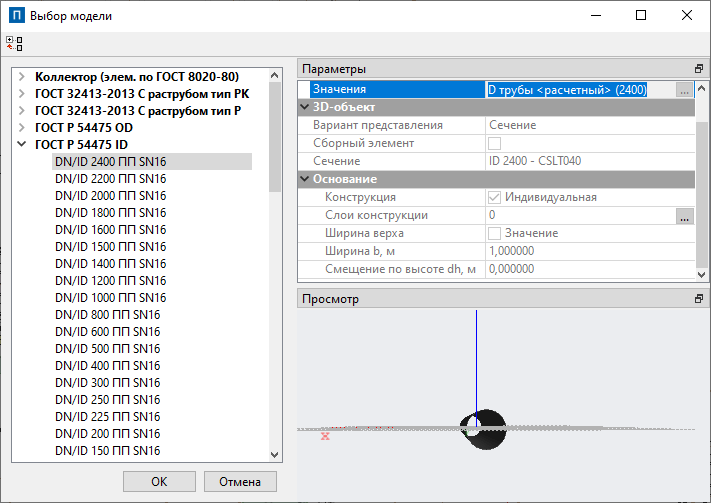Screen dimensions: 711x503
Task: Click the Ширина b value 1,000000
Action: tap(590, 251)
